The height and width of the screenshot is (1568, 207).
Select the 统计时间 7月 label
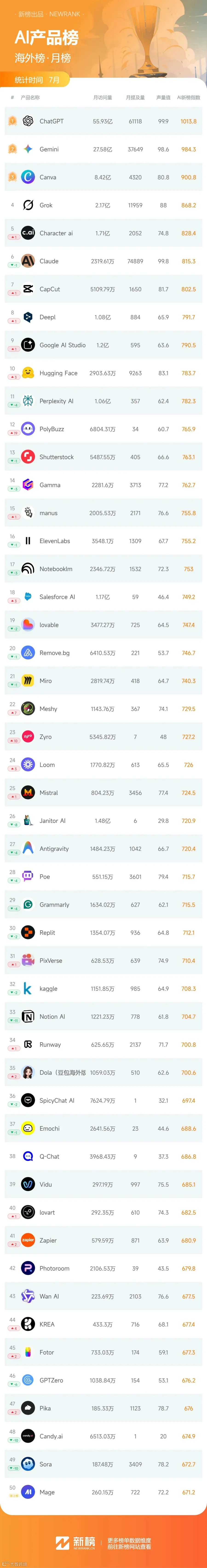coord(37,80)
